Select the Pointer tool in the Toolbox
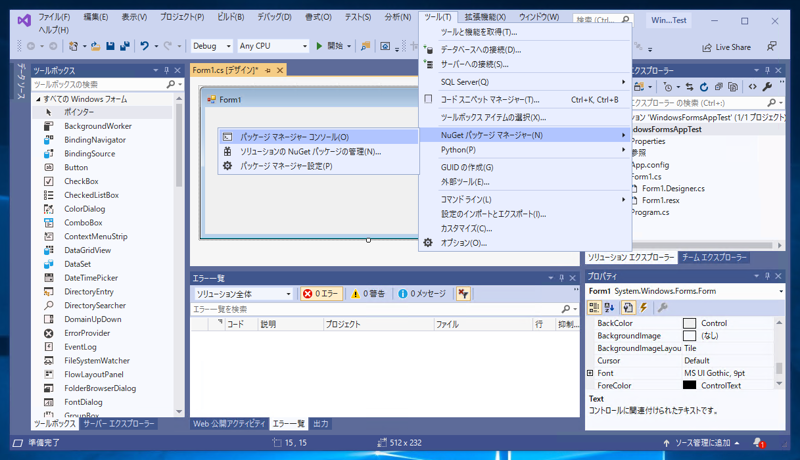The height and width of the screenshot is (460, 800). [x=102, y=112]
